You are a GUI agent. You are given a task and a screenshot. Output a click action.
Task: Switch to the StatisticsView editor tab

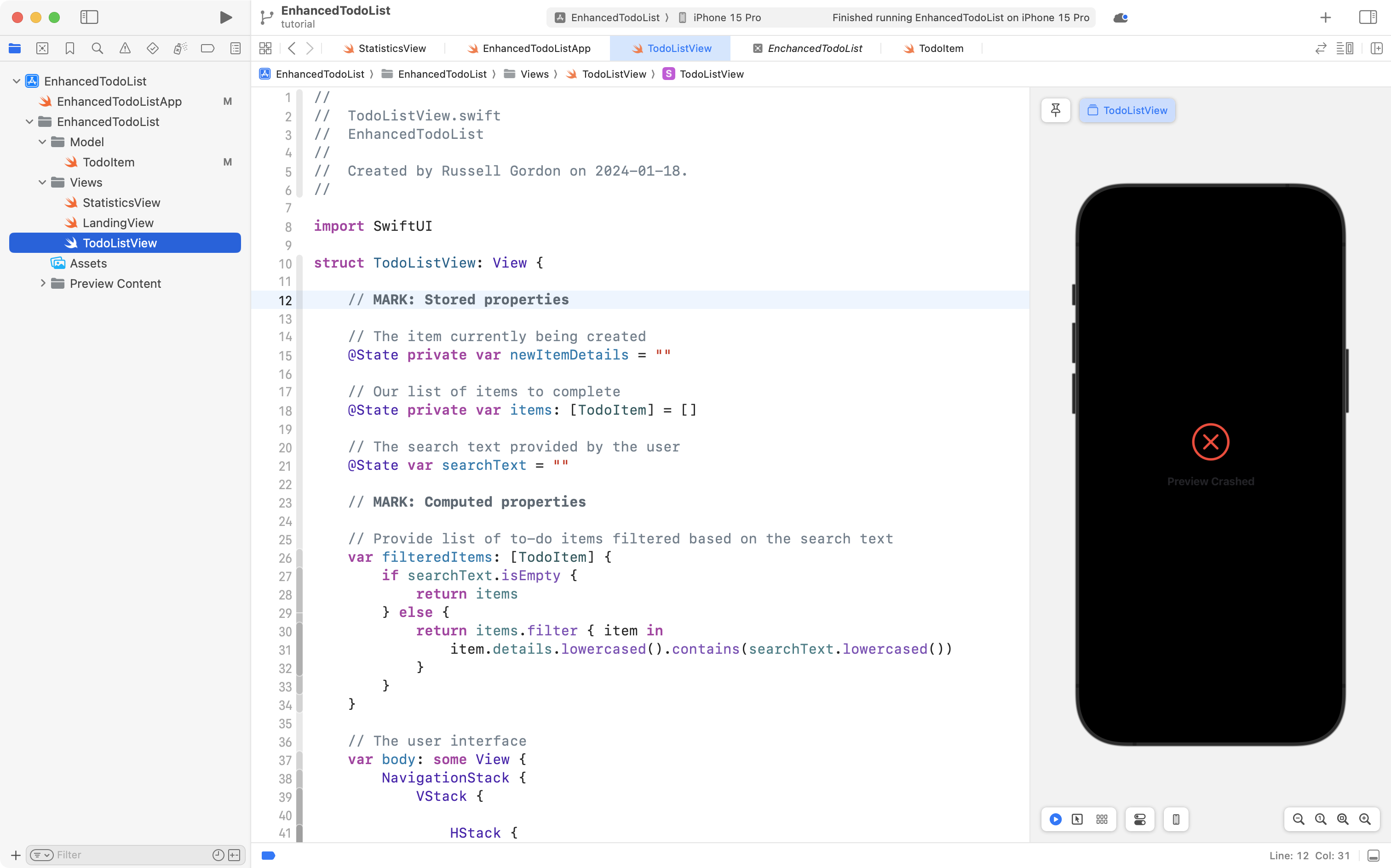[391, 48]
